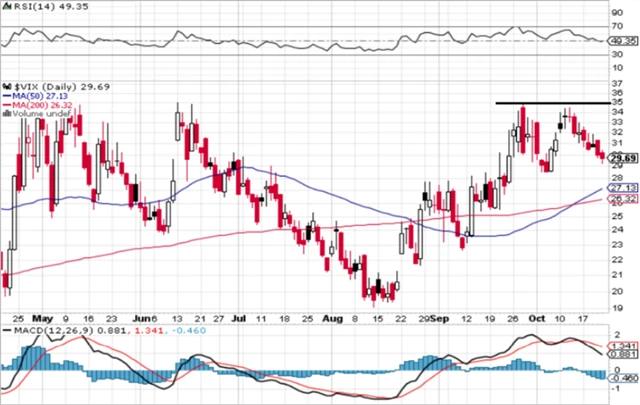Select the red MA(200) legend line
640x405 pixels.
[7, 105]
